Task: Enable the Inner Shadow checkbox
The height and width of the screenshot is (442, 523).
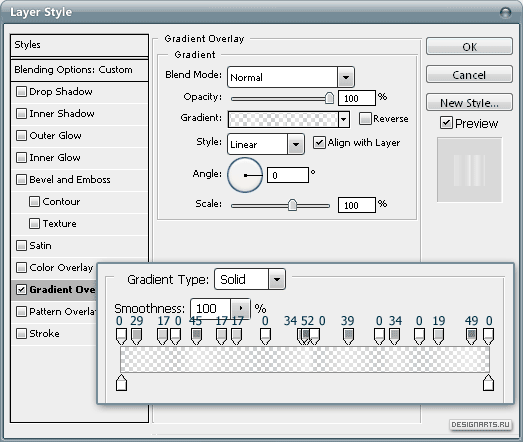Action: pyautogui.click(x=21, y=113)
